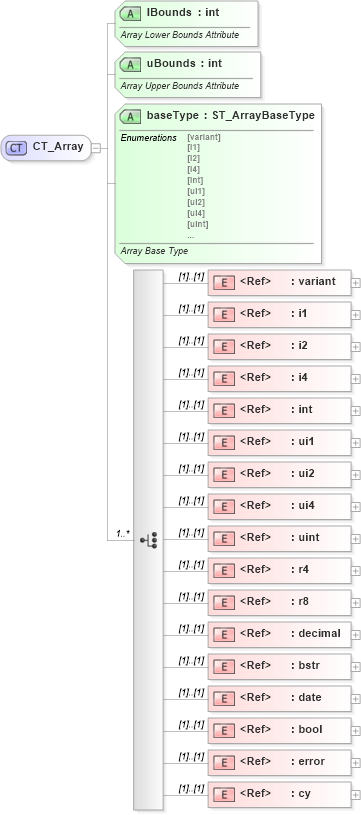Screen dimensions: 361x815
Task: Expand the int element reference
Action: (356, 411)
